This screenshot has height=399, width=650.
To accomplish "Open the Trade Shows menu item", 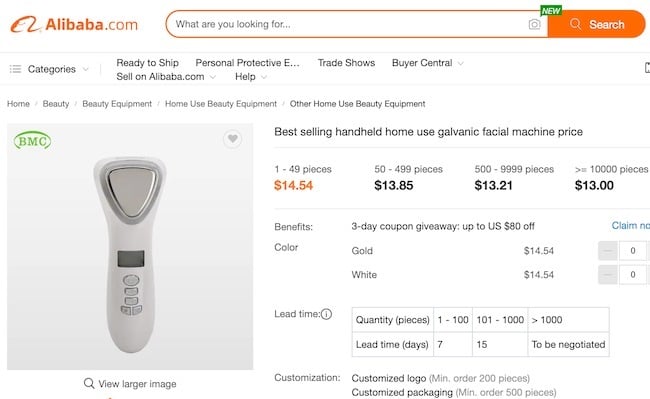I will [346, 63].
